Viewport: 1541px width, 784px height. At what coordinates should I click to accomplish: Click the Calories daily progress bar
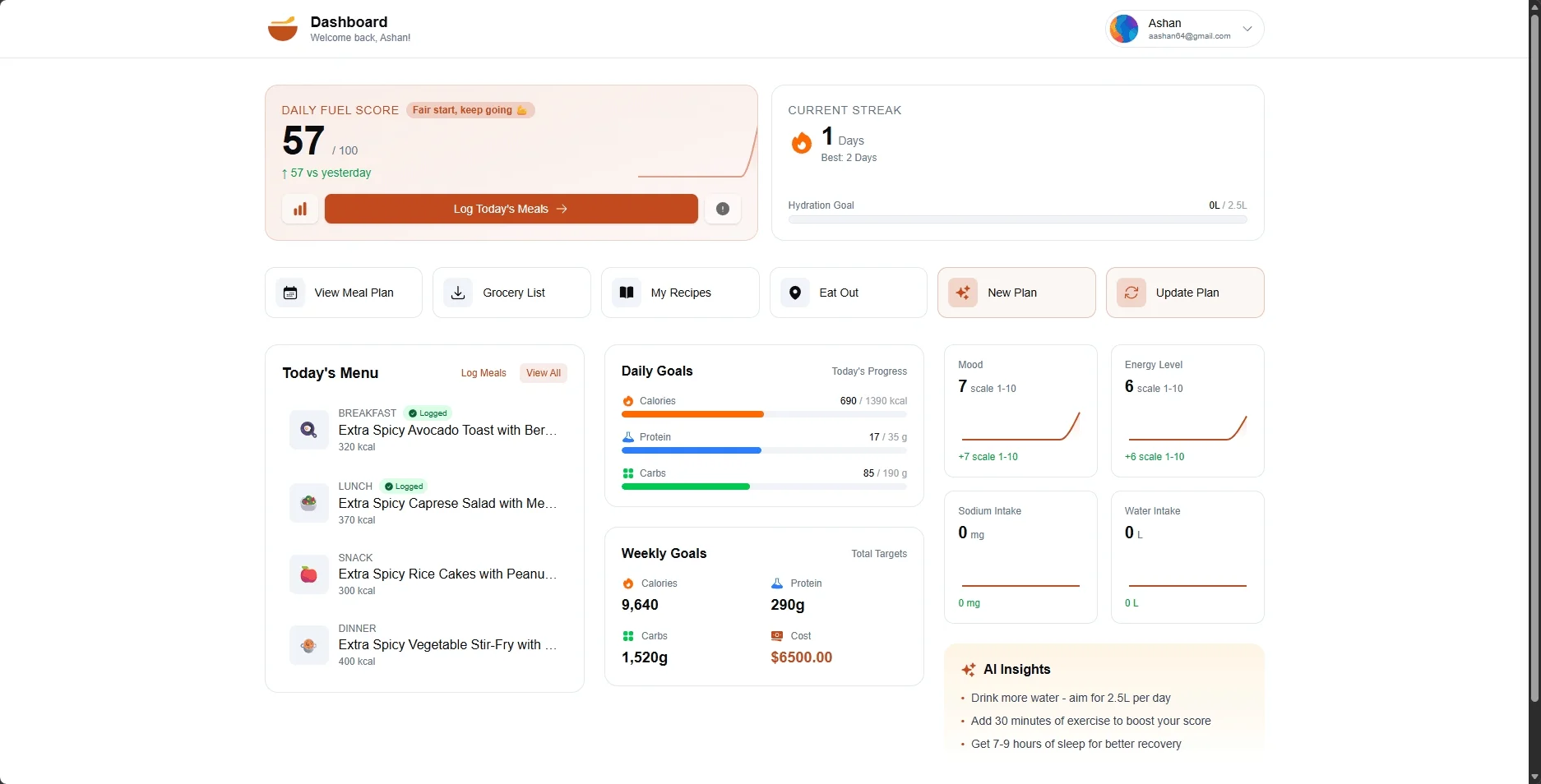[x=764, y=414]
